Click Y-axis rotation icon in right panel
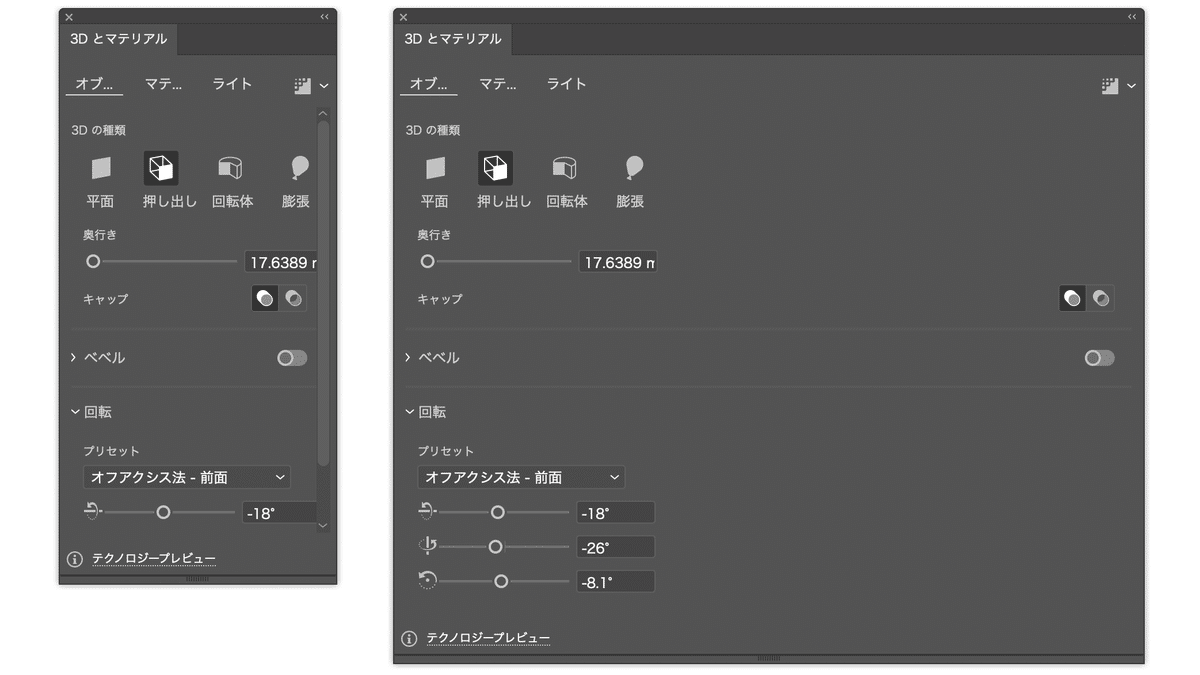The height and width of the screenshot is (675, 1200). (427, 546)
